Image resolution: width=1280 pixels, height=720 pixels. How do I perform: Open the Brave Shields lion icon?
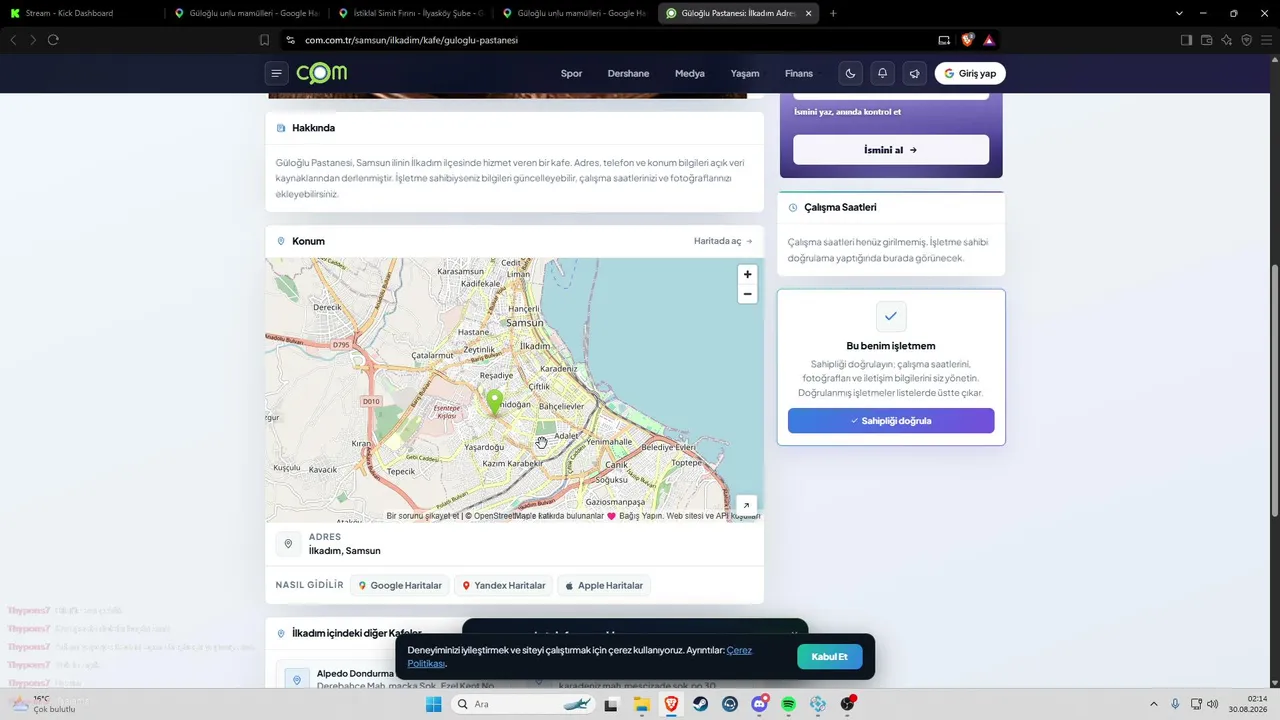pyautogui.click(x=967, y=40)
